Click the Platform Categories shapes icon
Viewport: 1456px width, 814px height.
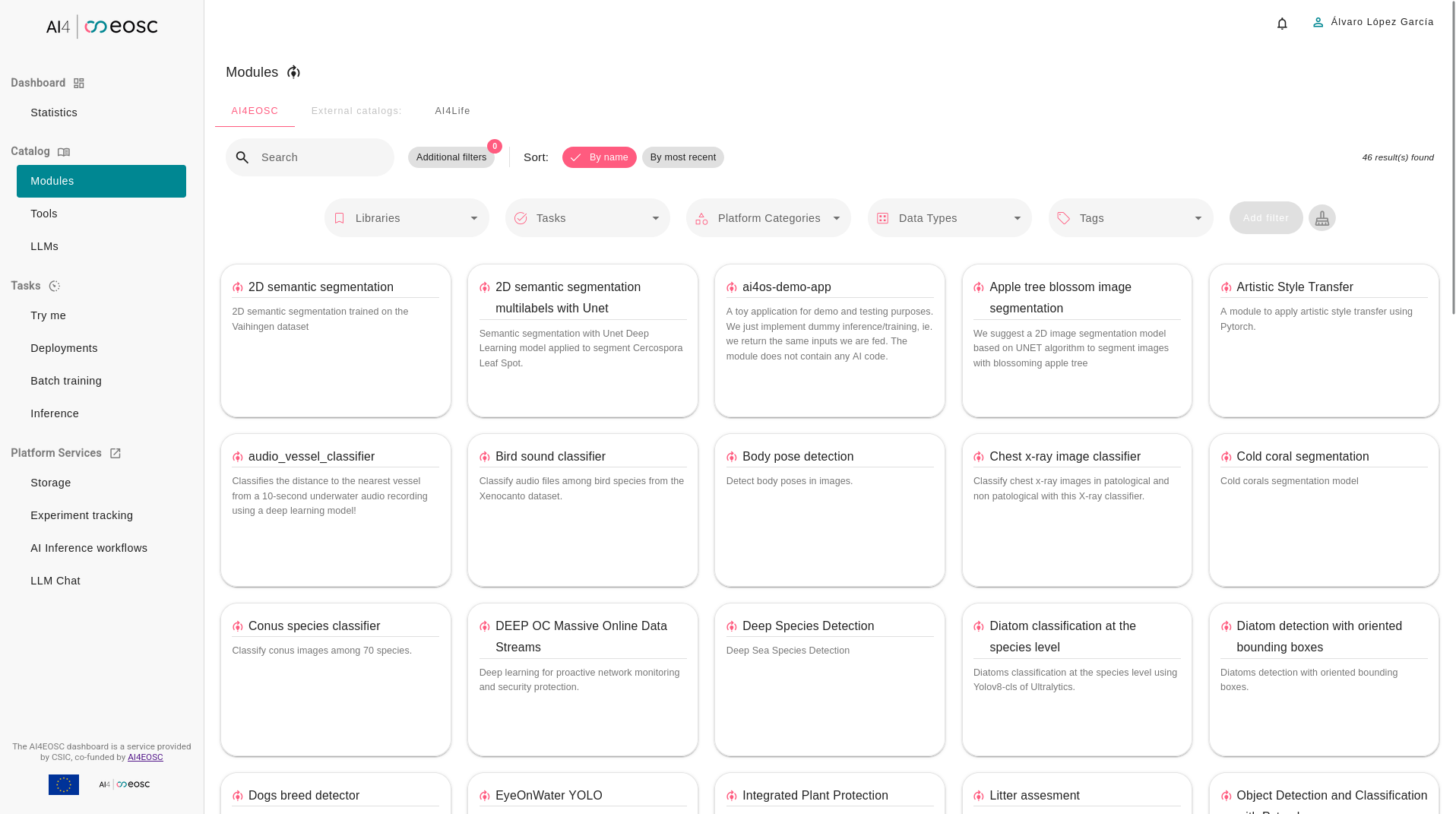pos(701,218)
